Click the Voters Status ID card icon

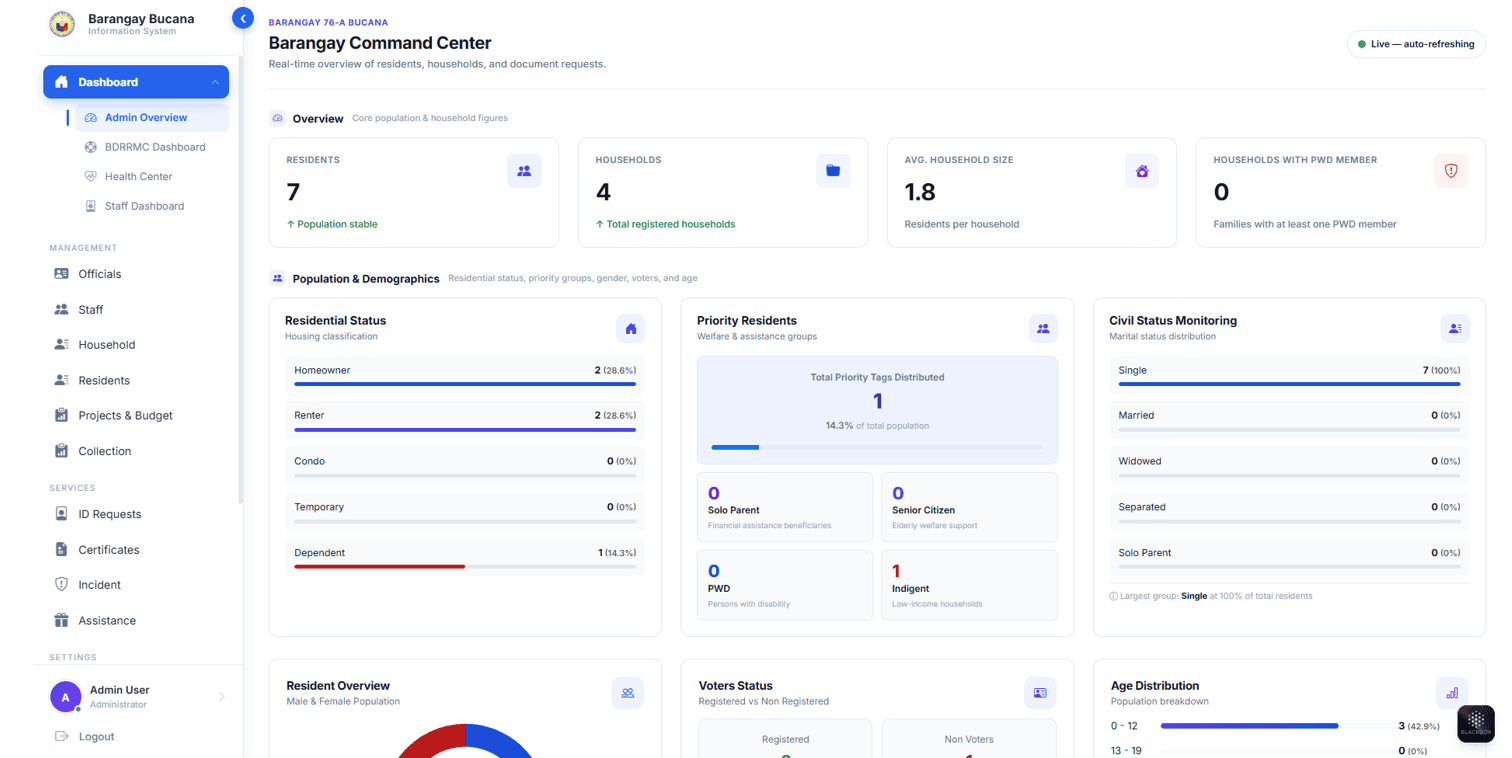pyautogui.click(x=1040, y=693)
